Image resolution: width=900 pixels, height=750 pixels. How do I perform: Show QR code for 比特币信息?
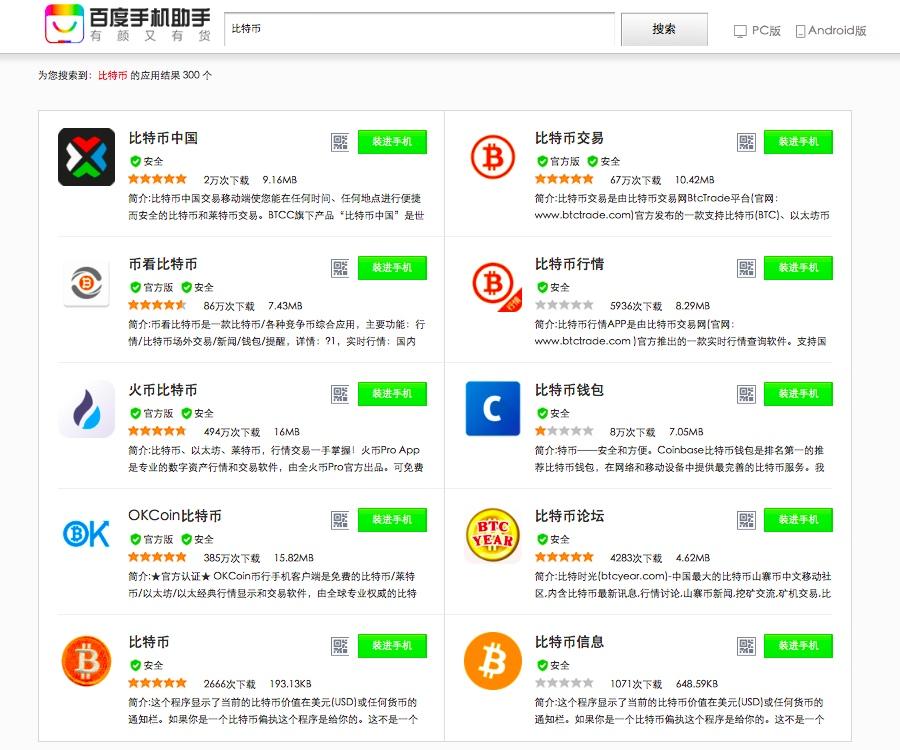[x=746, y=646]
